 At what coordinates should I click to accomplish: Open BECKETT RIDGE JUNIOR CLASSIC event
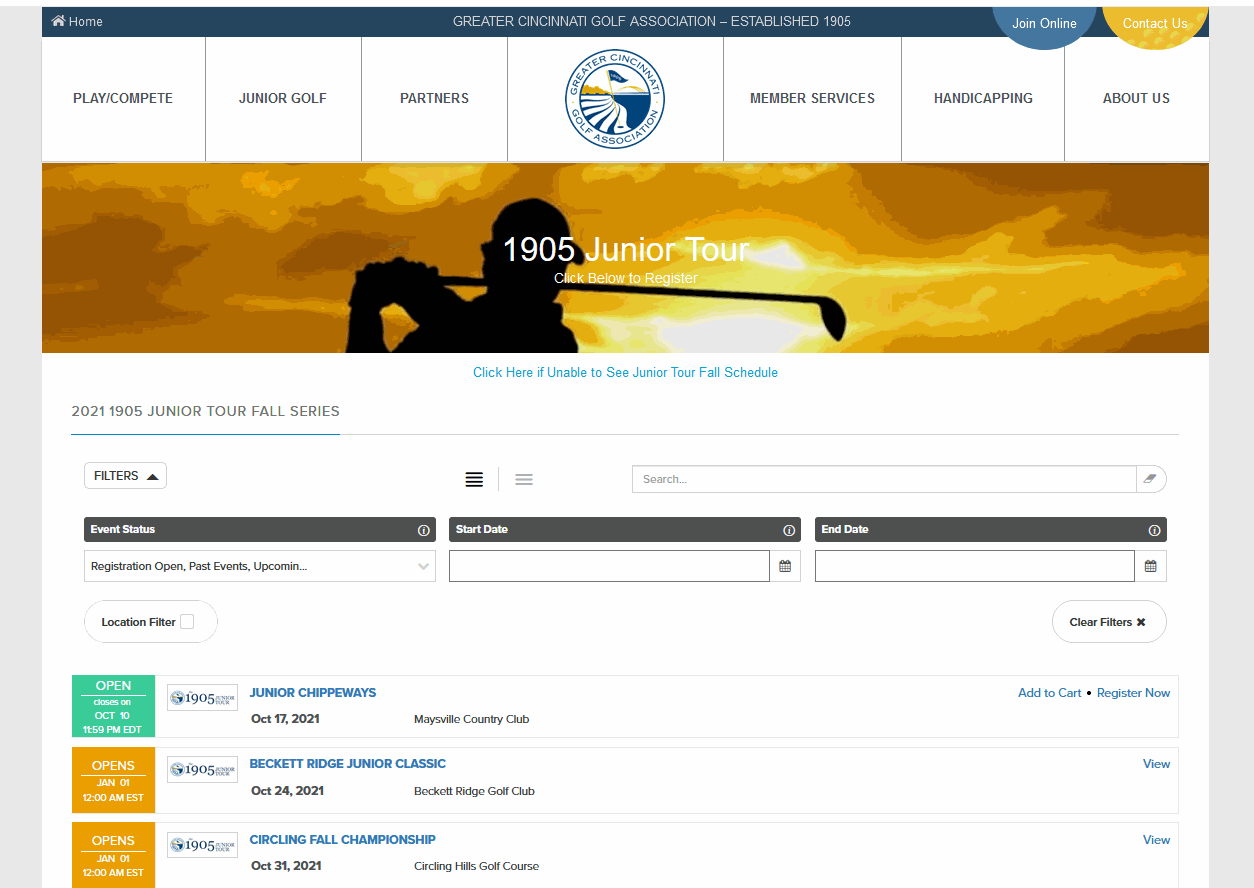coord(348,763)
